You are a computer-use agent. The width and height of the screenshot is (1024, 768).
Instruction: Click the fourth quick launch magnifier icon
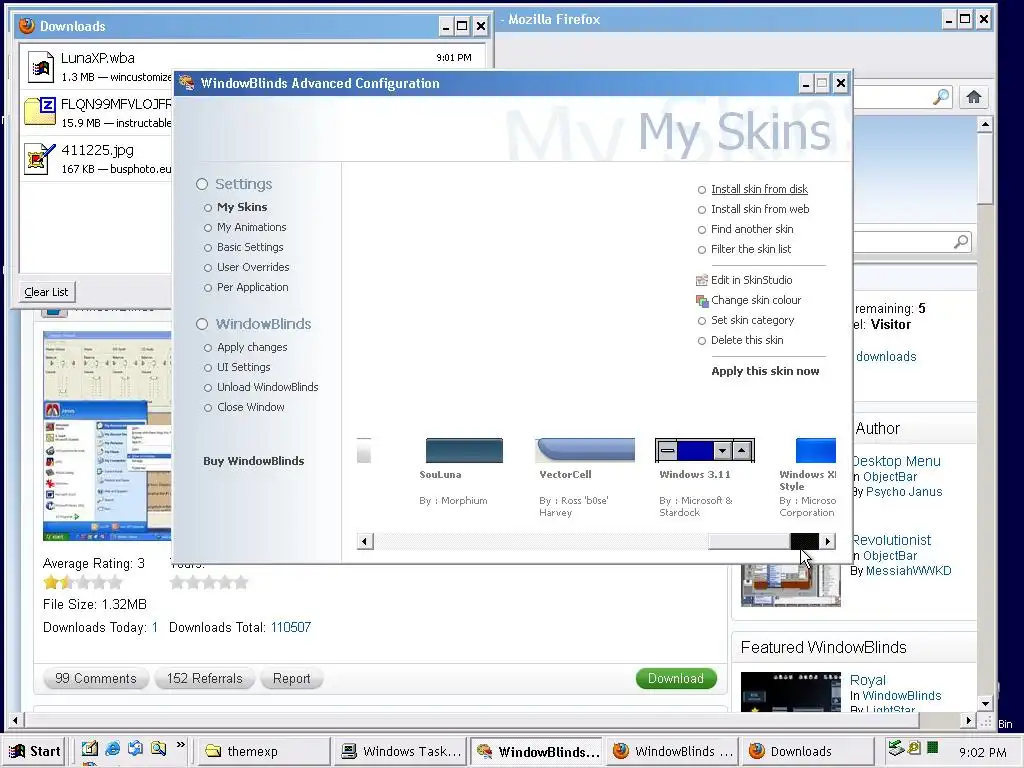(x=158, y=748)
